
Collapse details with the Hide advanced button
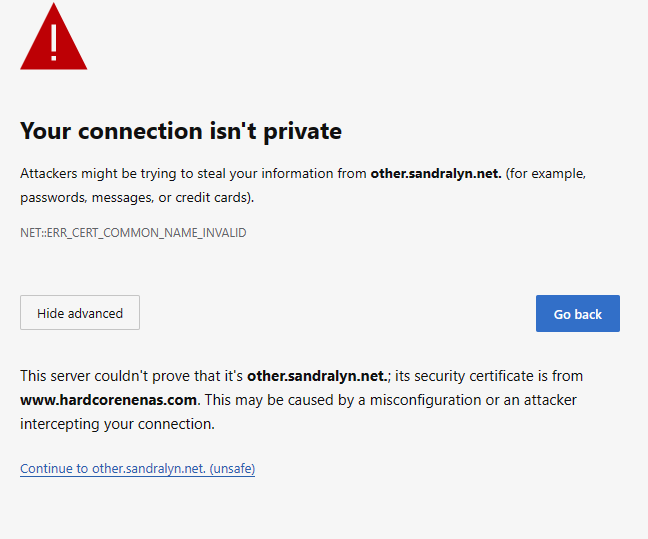[80, 312]
